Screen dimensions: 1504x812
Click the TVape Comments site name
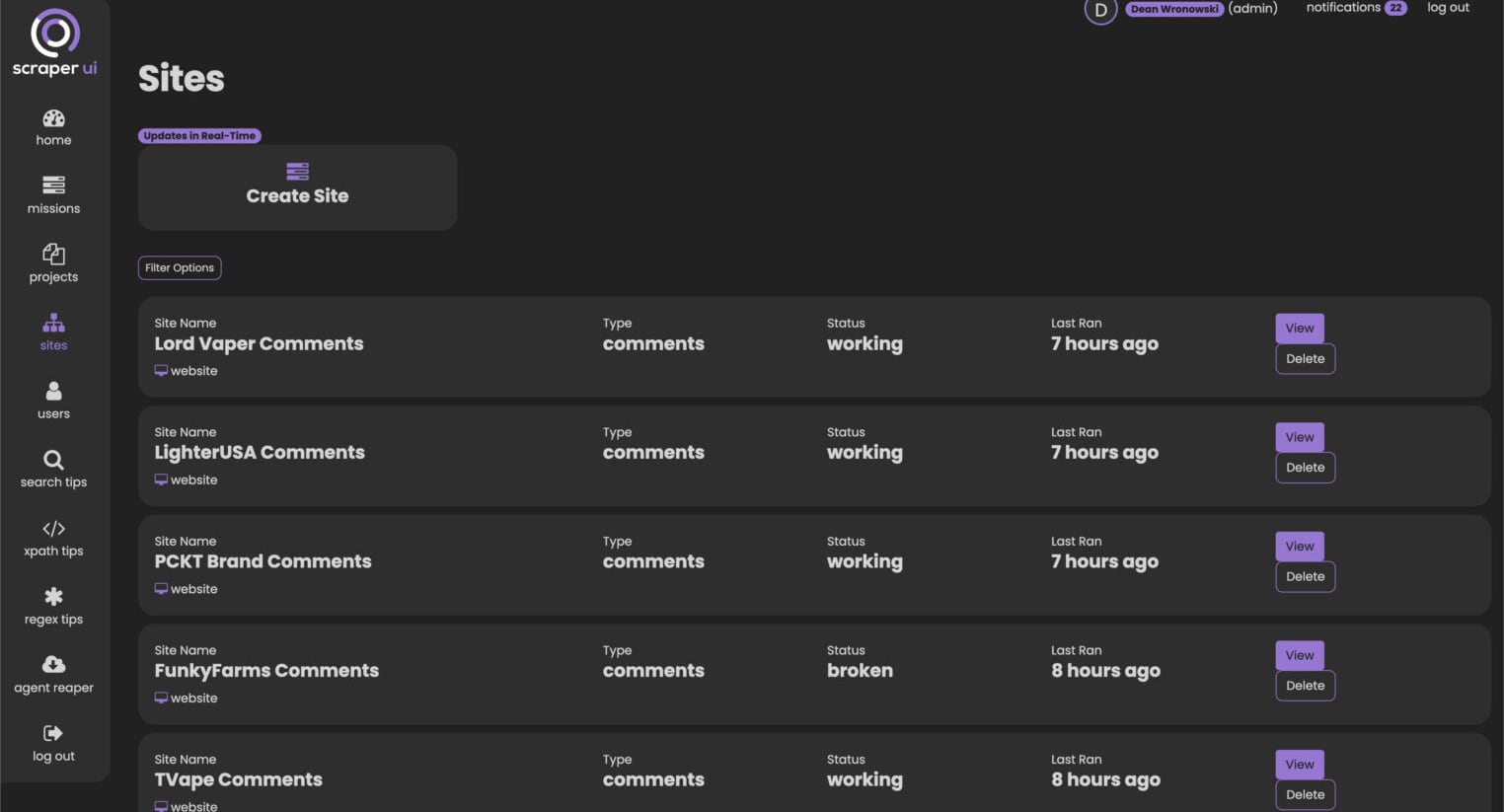point(238,780)
